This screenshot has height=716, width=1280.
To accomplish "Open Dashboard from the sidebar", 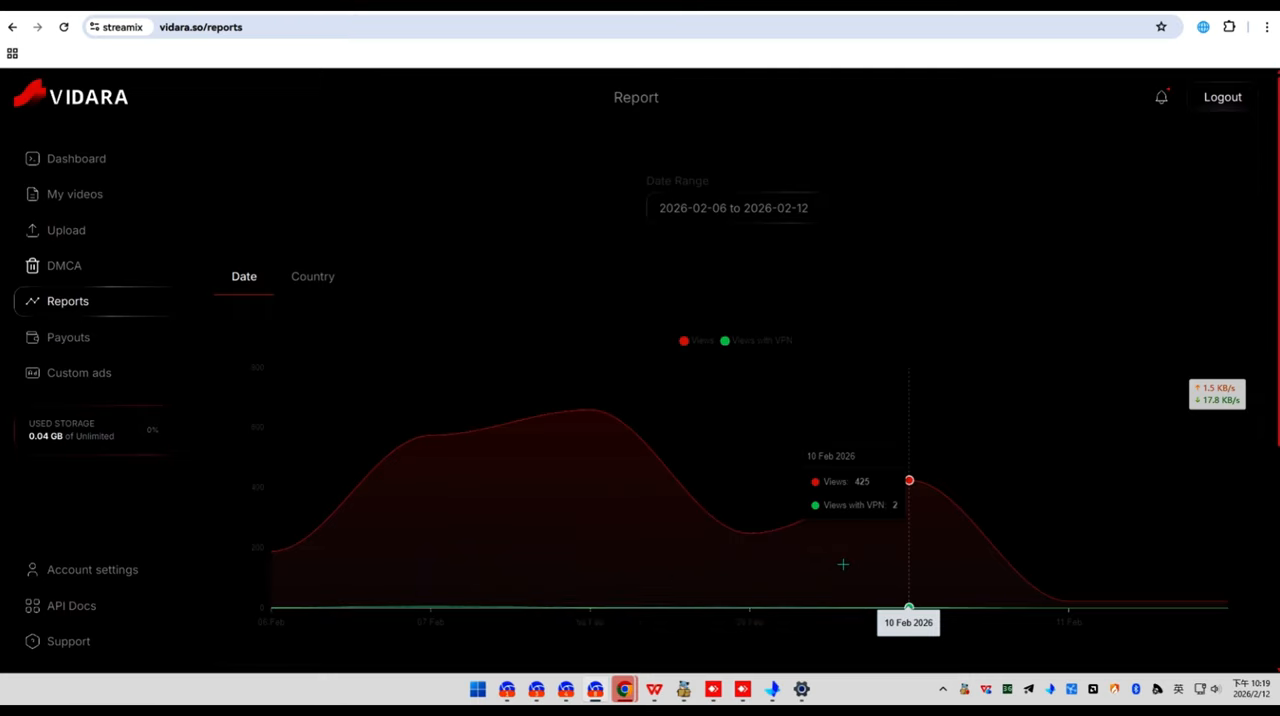I will click(76, 159).
